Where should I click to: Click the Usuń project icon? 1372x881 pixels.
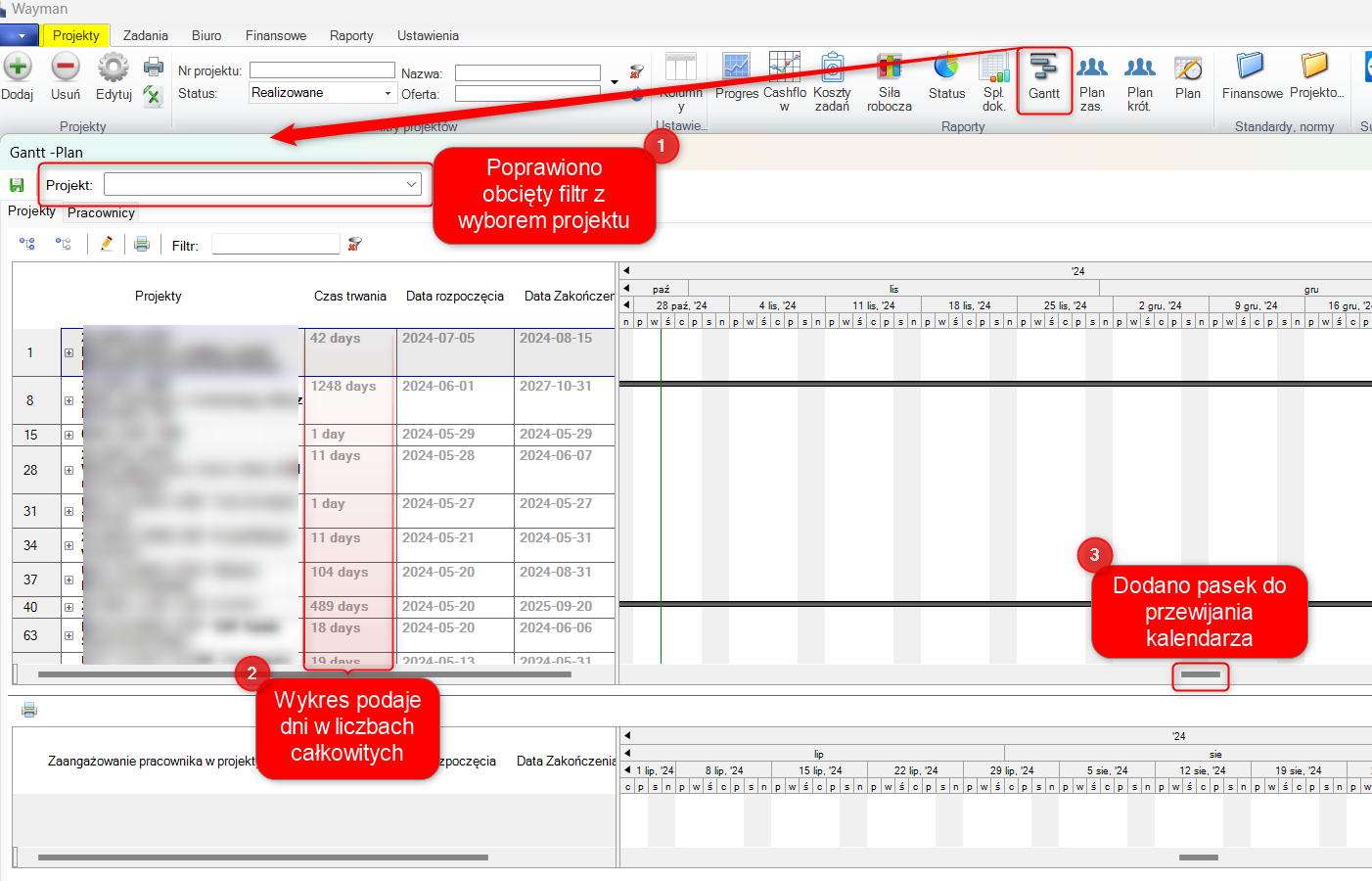pos(66,67)
